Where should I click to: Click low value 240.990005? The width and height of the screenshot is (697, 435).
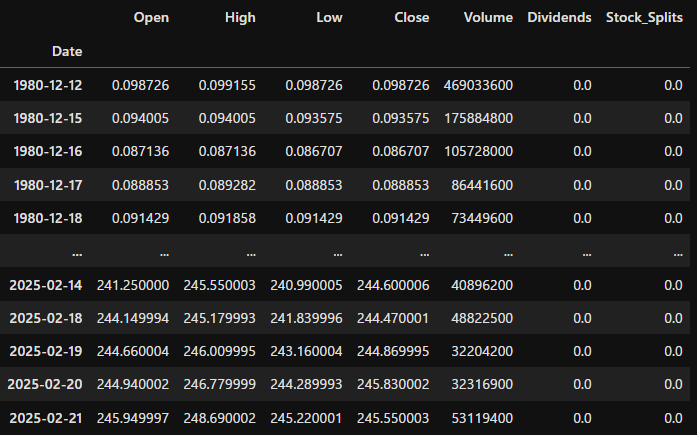click(306, 285)
